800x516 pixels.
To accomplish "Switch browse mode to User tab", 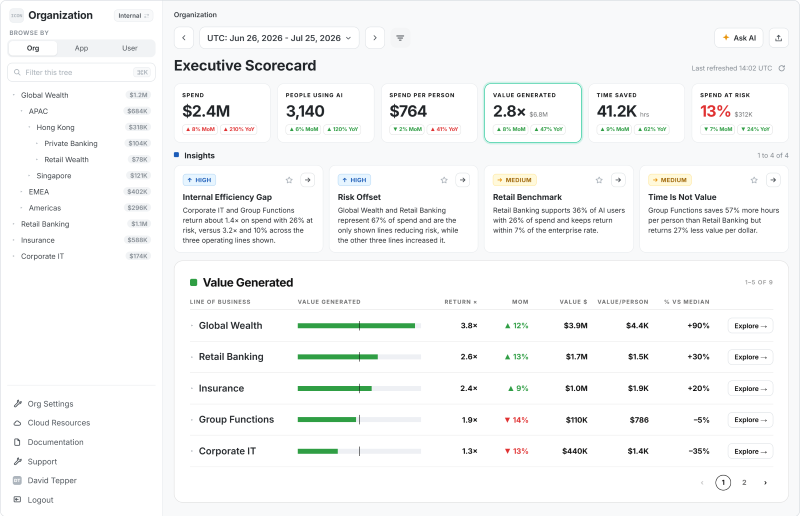I will coord(130,48).
